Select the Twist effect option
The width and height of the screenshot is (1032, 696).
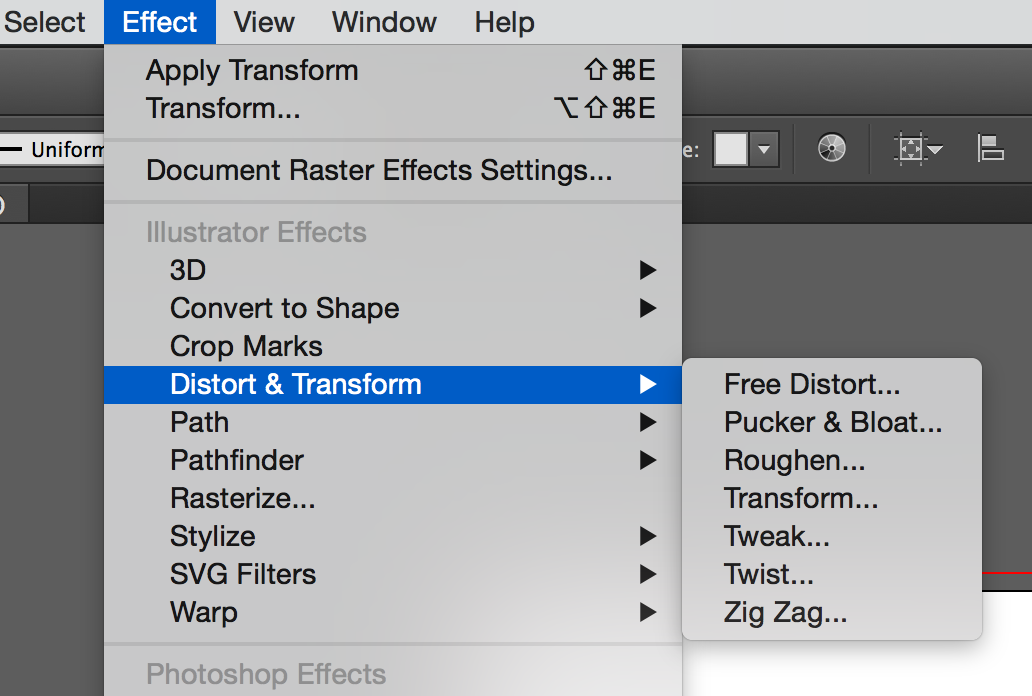[768, 574]
